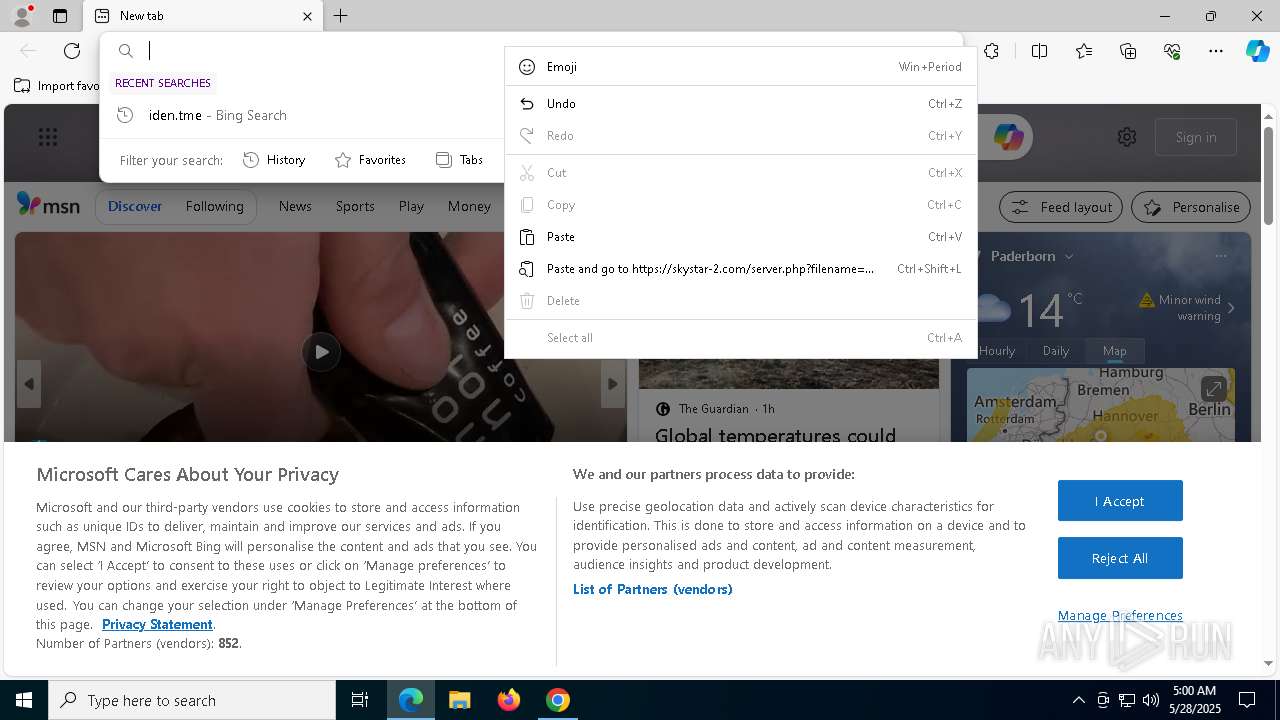Filter the search by Tabs
This screenshot has height=720, width=1280.
(x=460, y=160)
